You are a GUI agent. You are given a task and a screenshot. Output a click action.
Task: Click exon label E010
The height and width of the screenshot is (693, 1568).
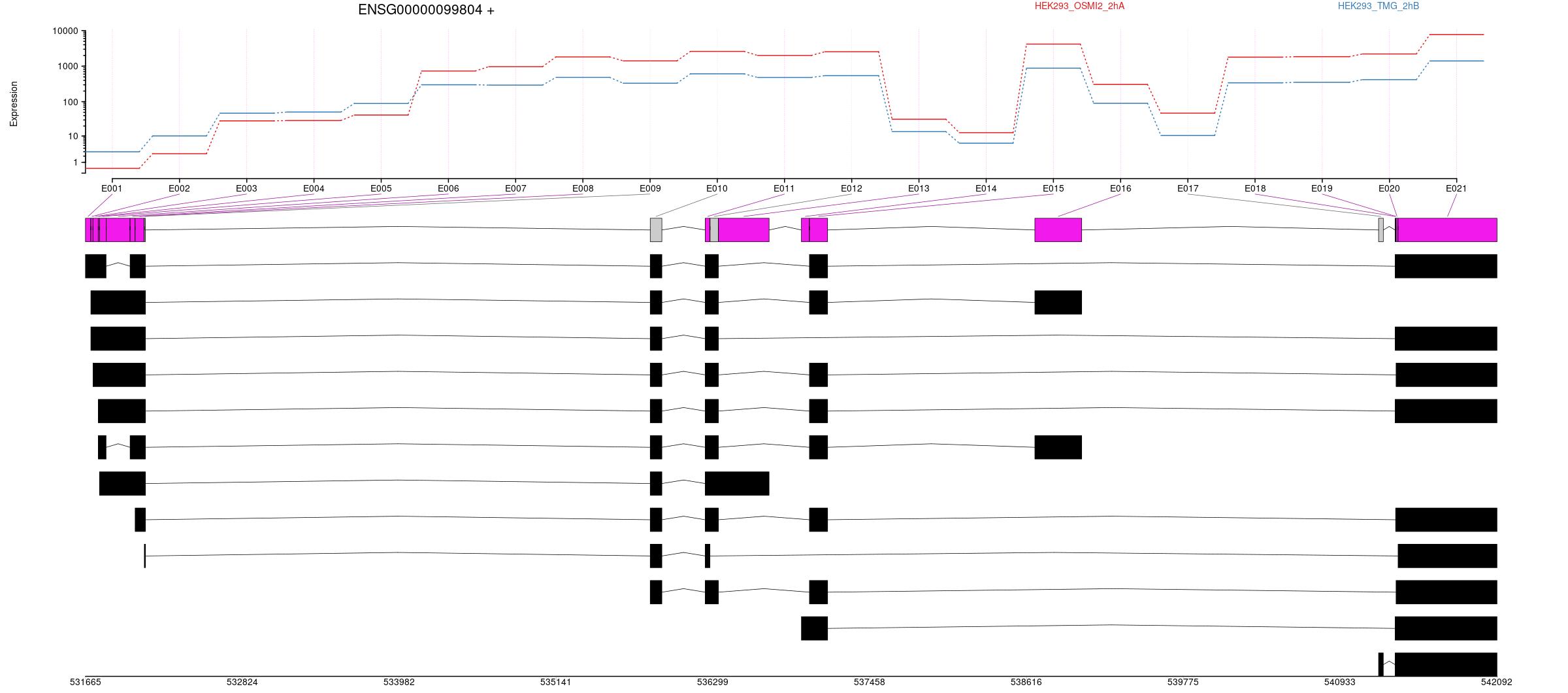coord(717,189)
